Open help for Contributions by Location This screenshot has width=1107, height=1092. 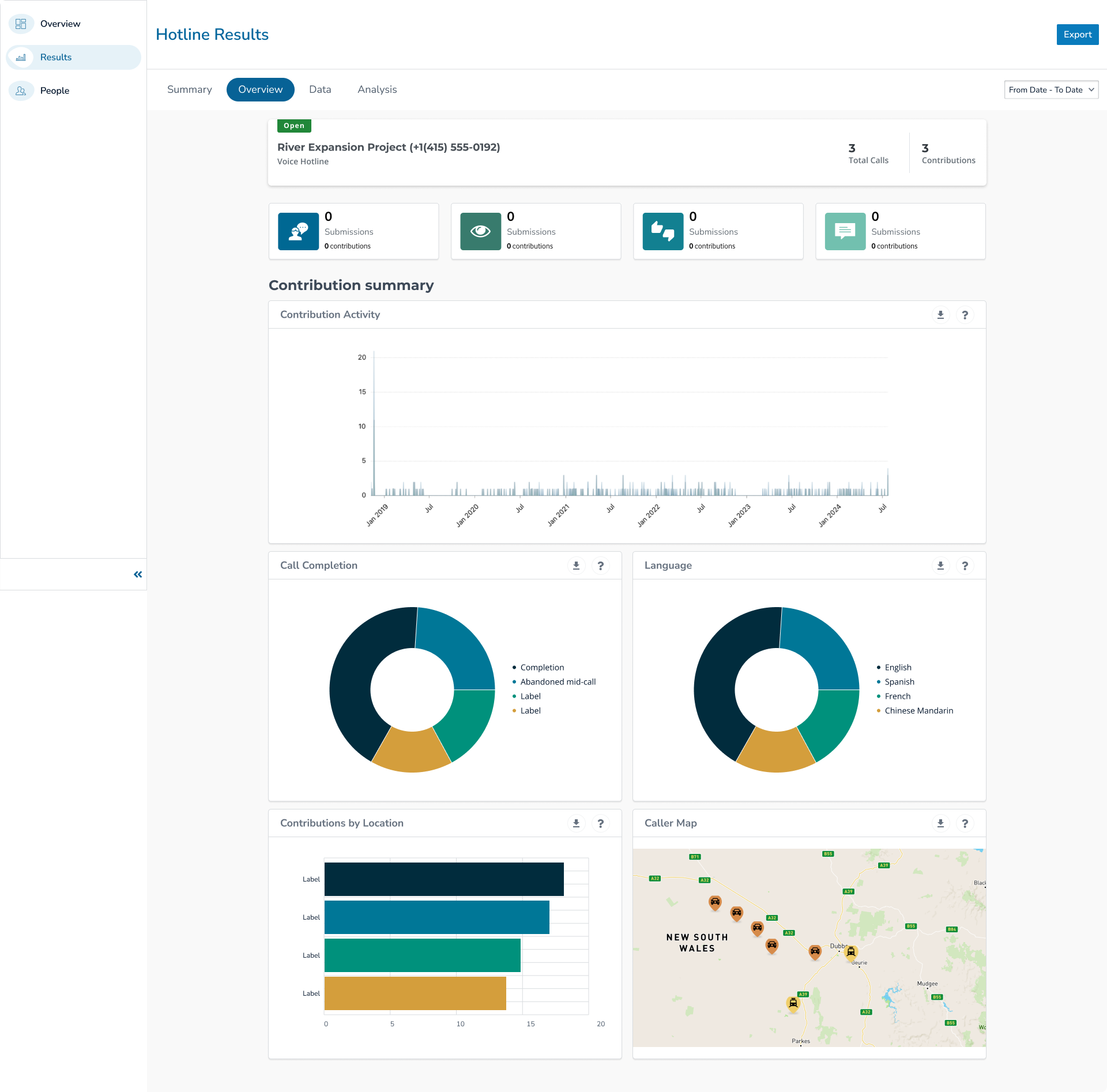[x=600, y=823]
